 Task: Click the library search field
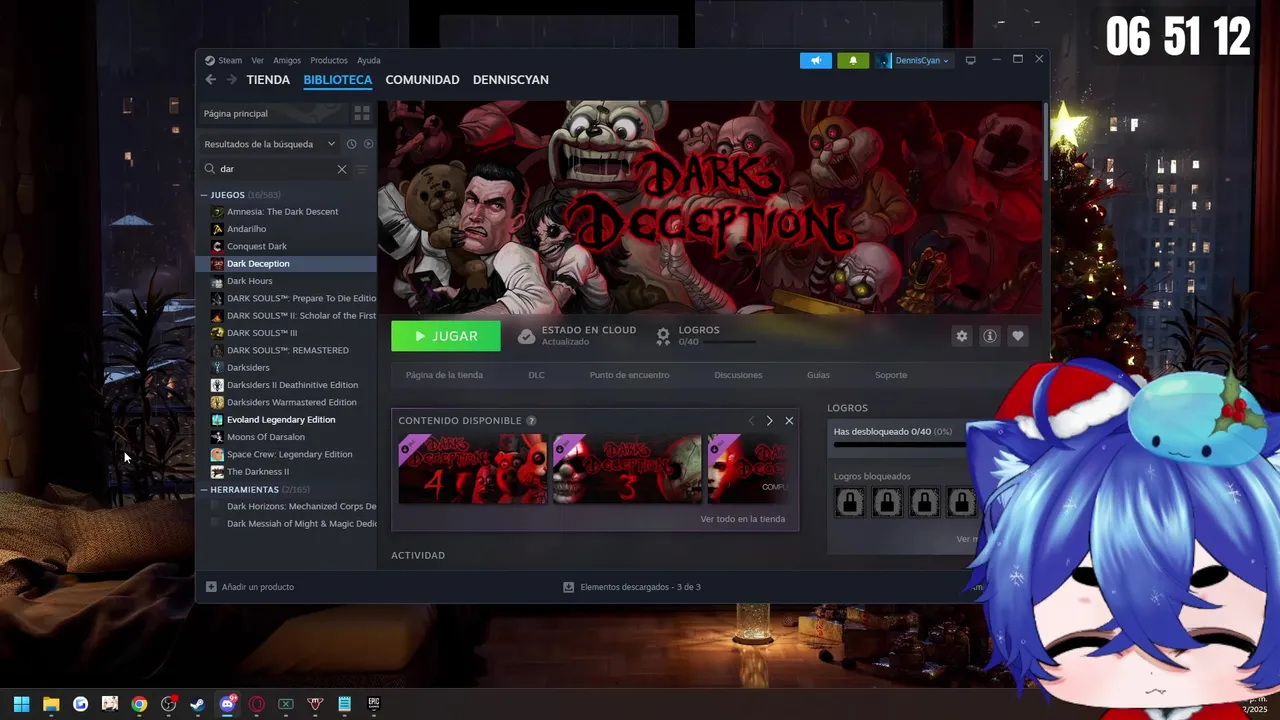pyautogui.click(x=277, y=169)
